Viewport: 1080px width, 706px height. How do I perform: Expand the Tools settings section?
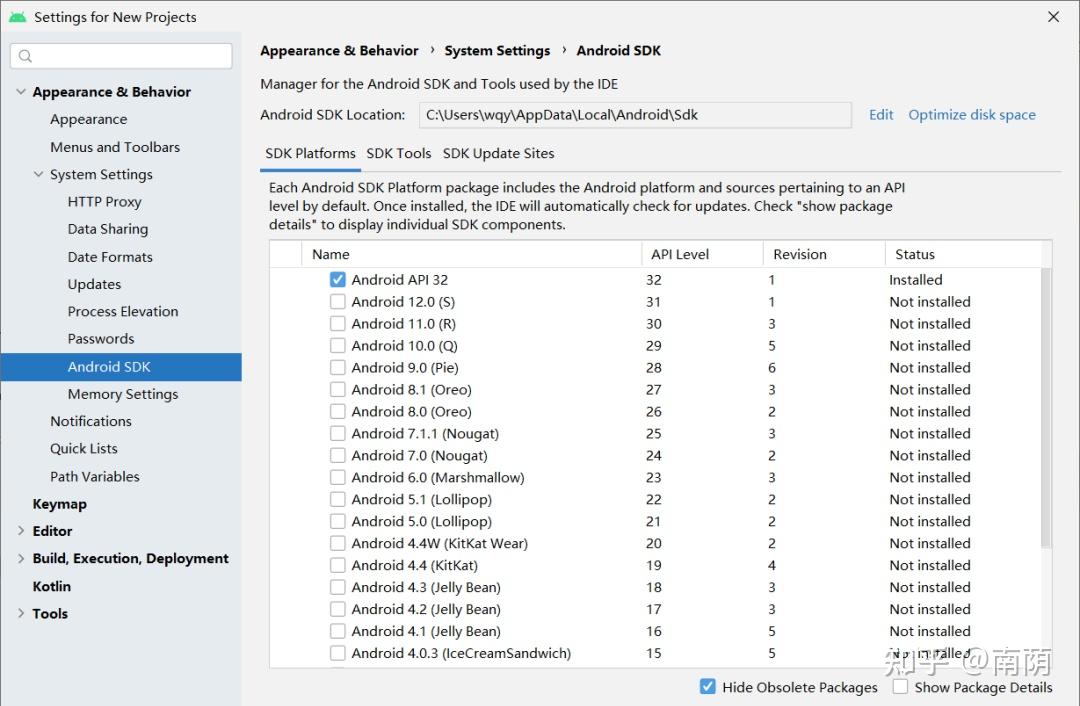coord(21,614)
